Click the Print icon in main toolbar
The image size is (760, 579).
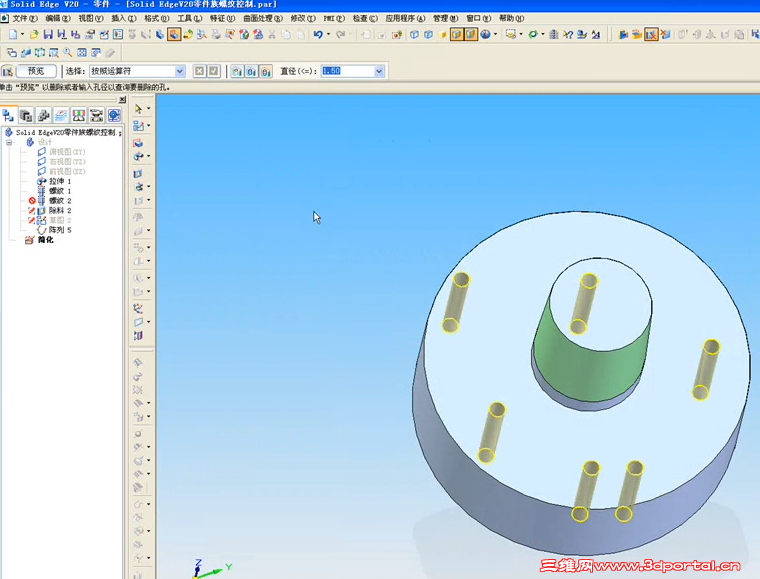tap(216, 34)
